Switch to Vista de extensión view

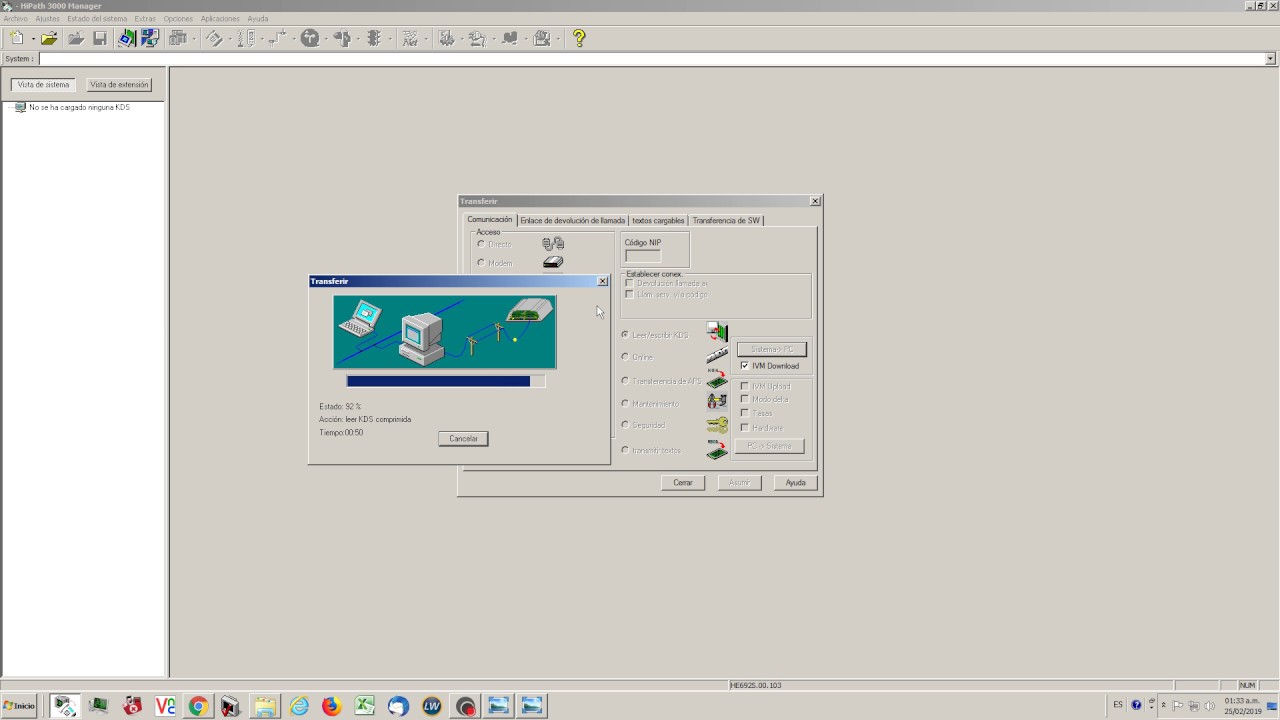coord(119,85)
